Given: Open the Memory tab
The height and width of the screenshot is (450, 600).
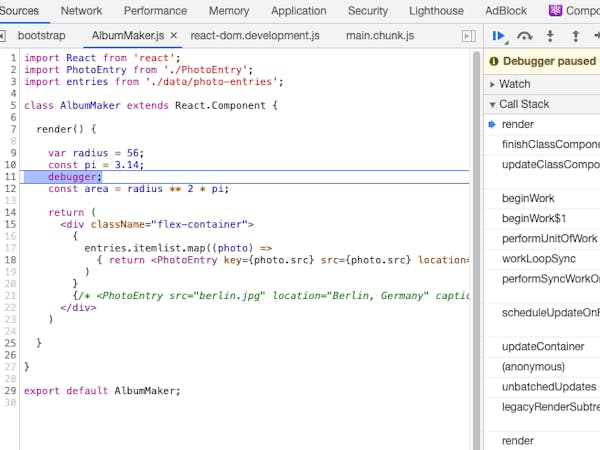Looking at the screenshot, I should (x=229, y=11).
